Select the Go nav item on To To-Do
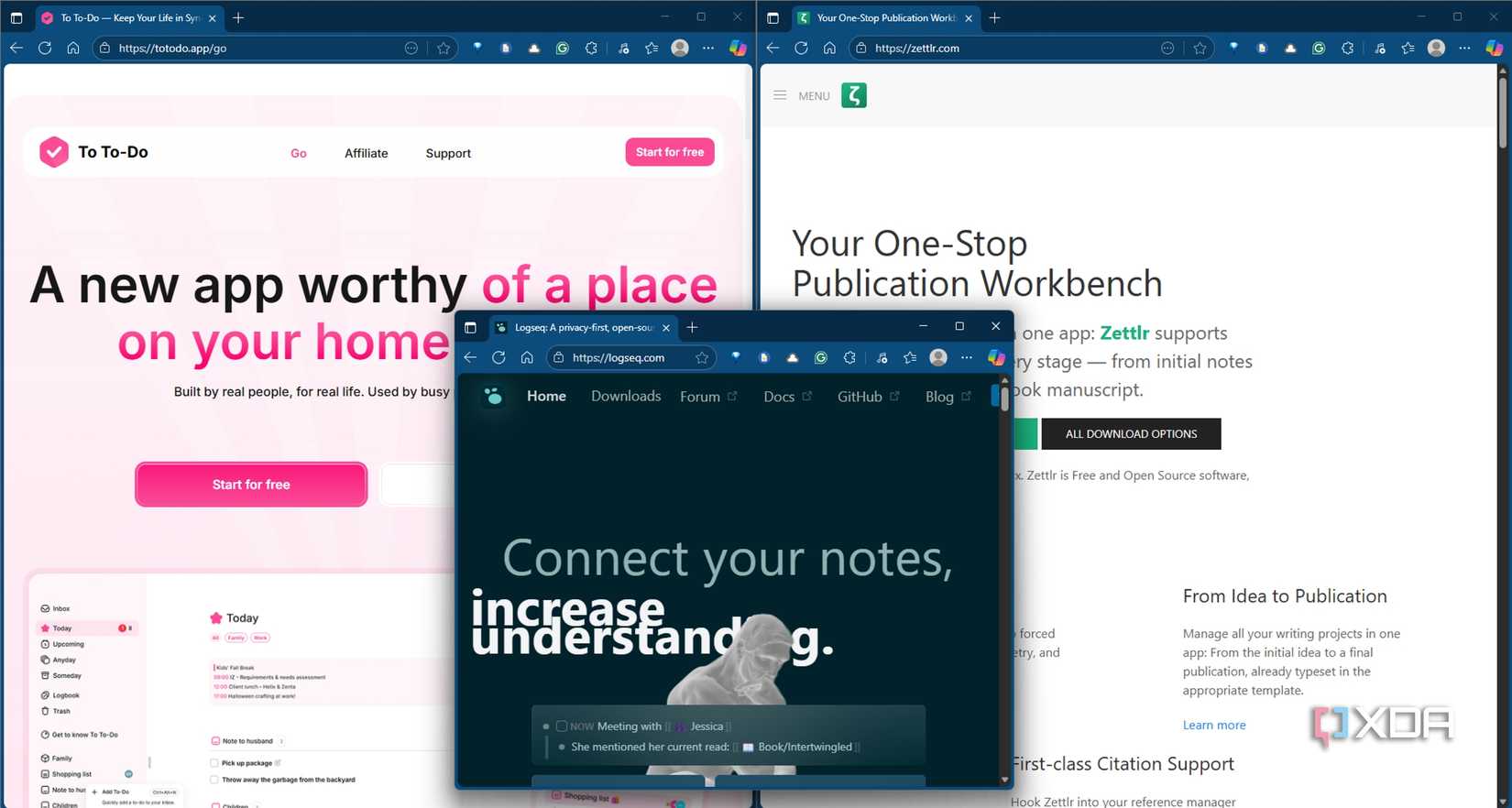 pos(299,153)
